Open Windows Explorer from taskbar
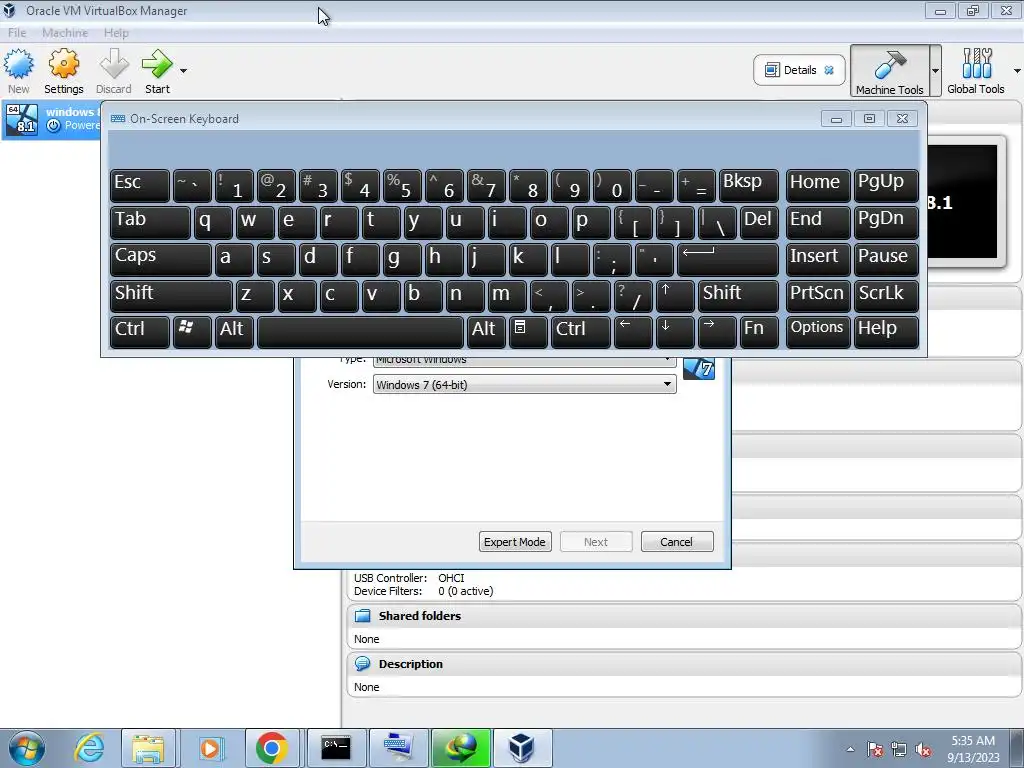The width and height of the screenshot is (1024, 768). 148,748
